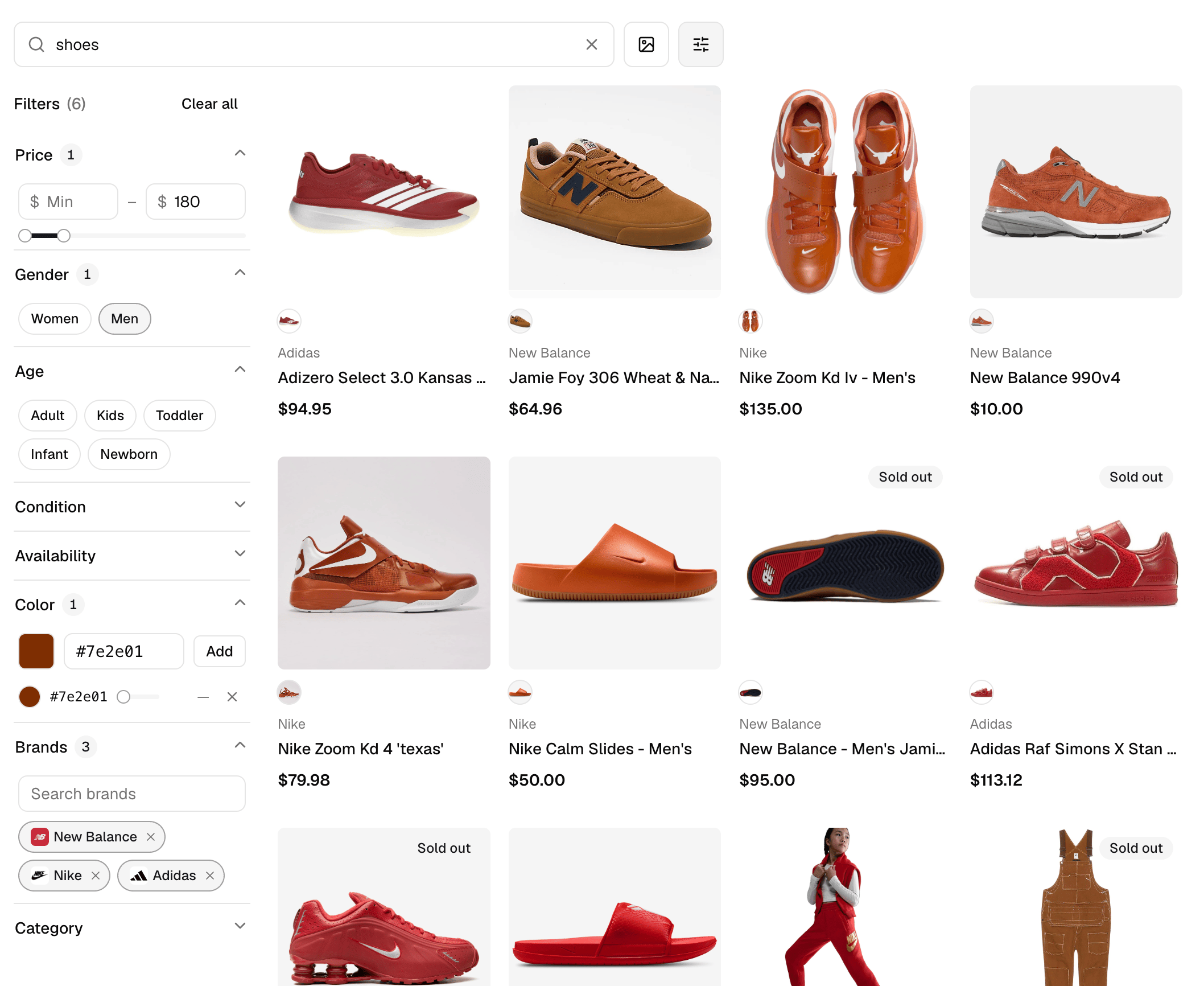
Task: Click the $135.00 price text
Action: [x=770, y=409]
